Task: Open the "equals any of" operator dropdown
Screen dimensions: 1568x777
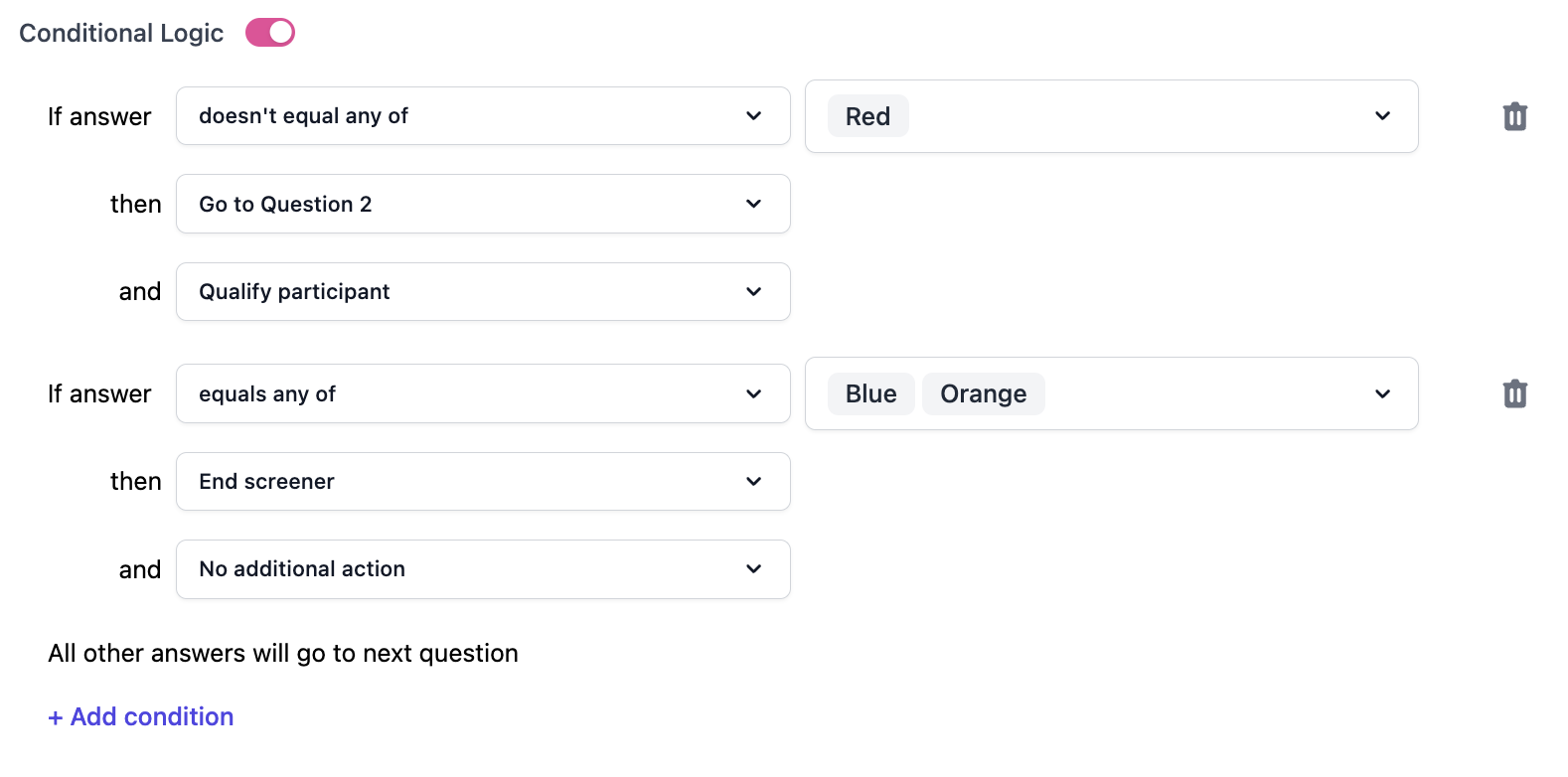Action: click(482, 394)
